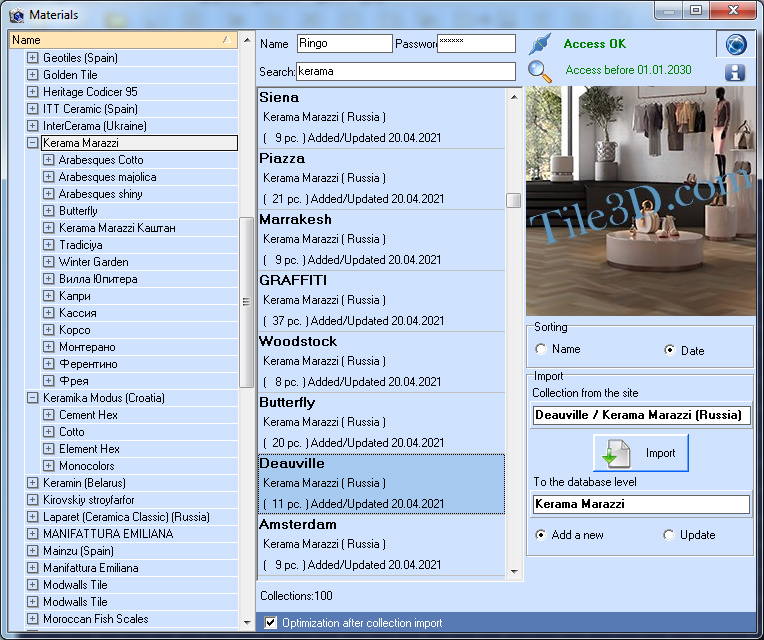Click the connection plug icon

(x=540, y=44)
